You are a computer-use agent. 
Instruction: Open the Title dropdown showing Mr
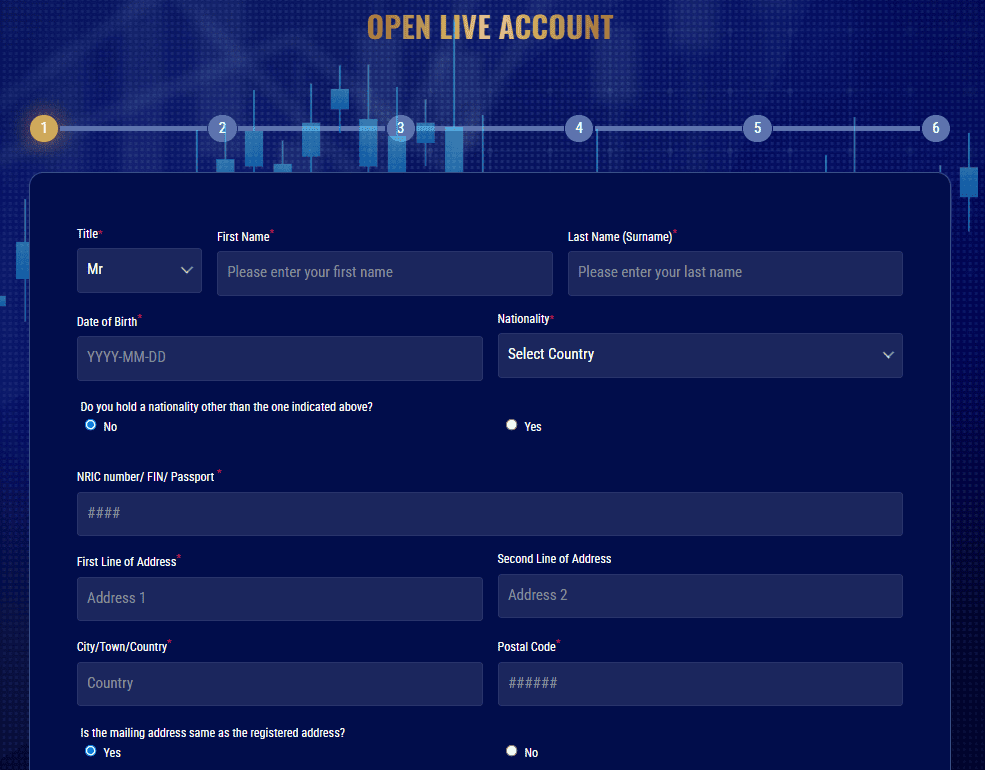pos(139,270)
